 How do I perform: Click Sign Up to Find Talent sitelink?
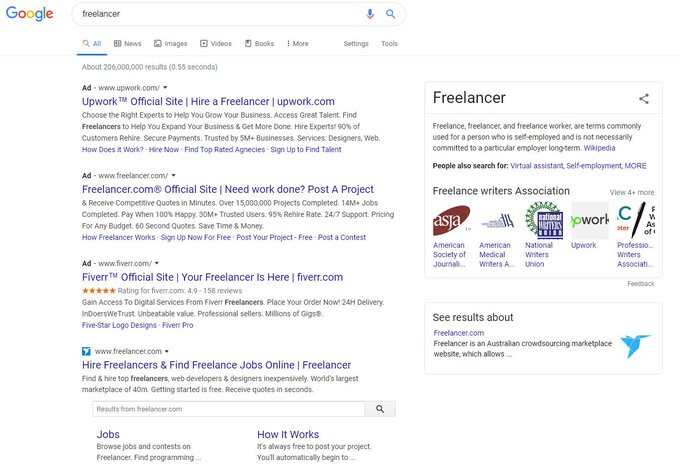click(x=306, y=150)
